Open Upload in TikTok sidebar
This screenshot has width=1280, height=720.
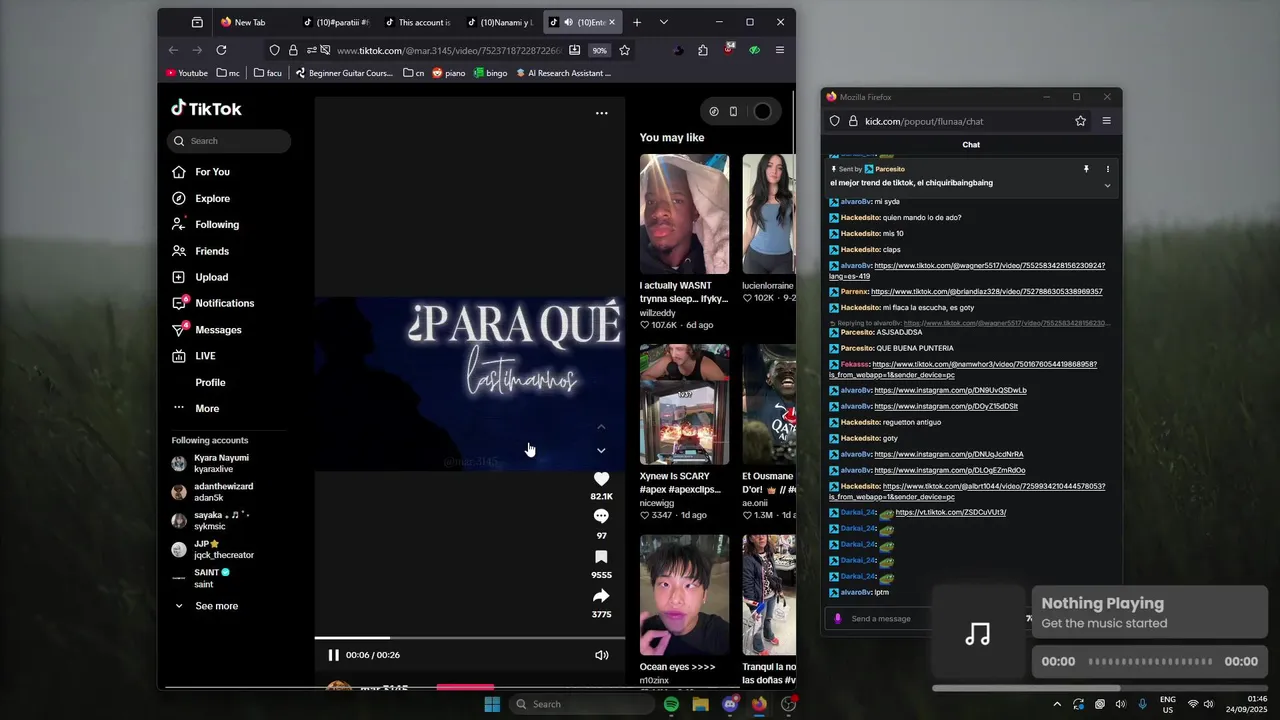211,277
